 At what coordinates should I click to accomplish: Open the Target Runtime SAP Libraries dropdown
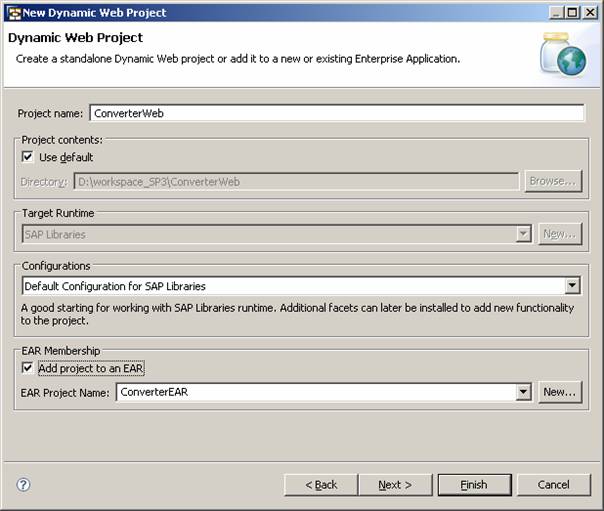click(x=523, y=234)
